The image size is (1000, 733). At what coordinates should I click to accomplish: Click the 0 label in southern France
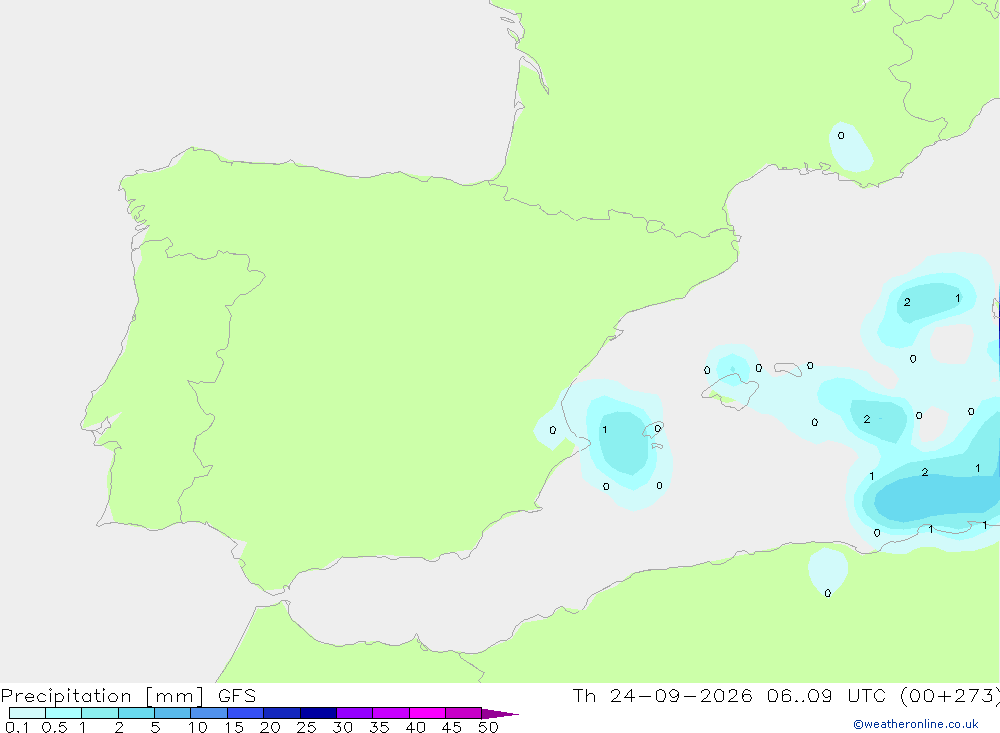coord(841,135)
